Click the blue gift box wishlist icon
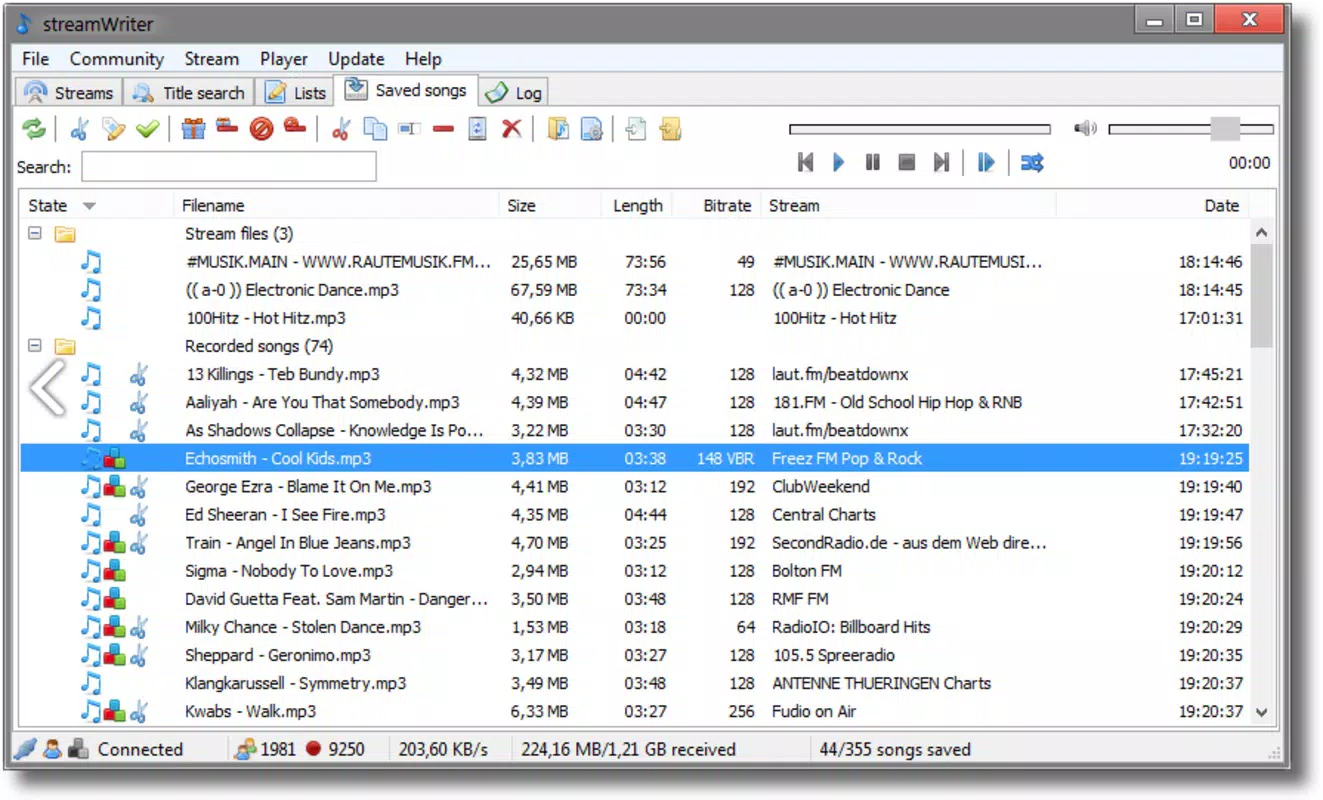The width and height of the screenshot is (1323, 800). [194, 129]
